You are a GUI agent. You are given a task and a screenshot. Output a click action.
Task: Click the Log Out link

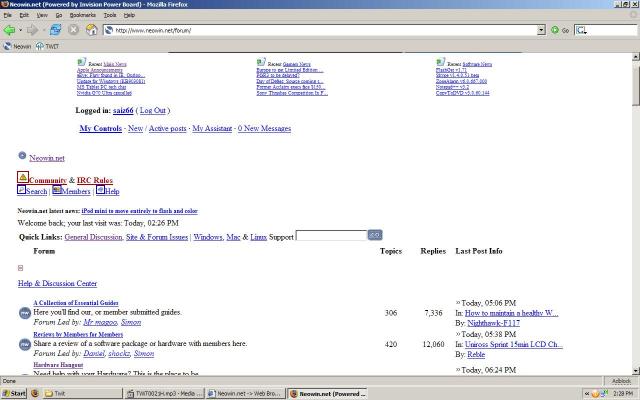point(152,110)
